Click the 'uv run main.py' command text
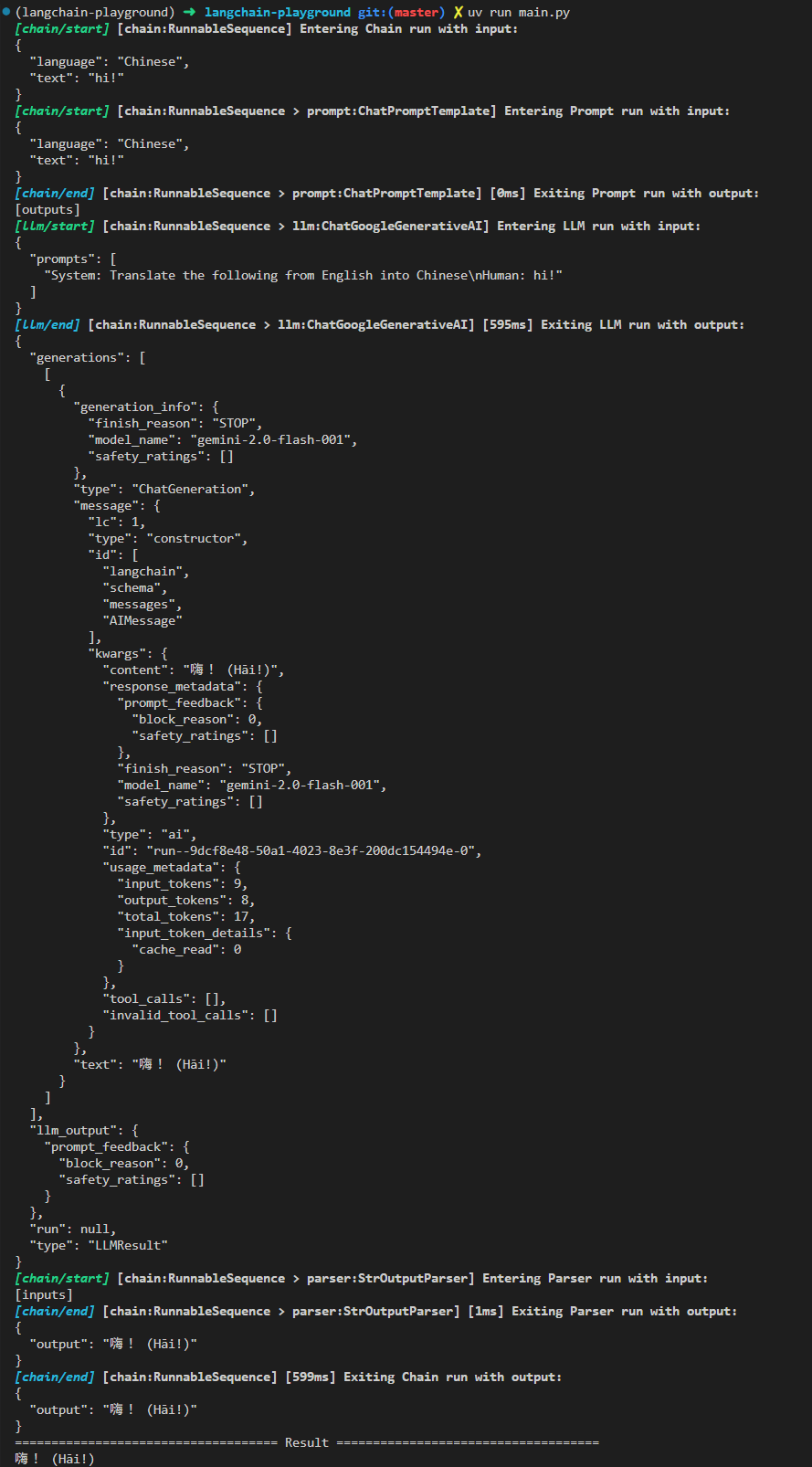 [519, 13]
